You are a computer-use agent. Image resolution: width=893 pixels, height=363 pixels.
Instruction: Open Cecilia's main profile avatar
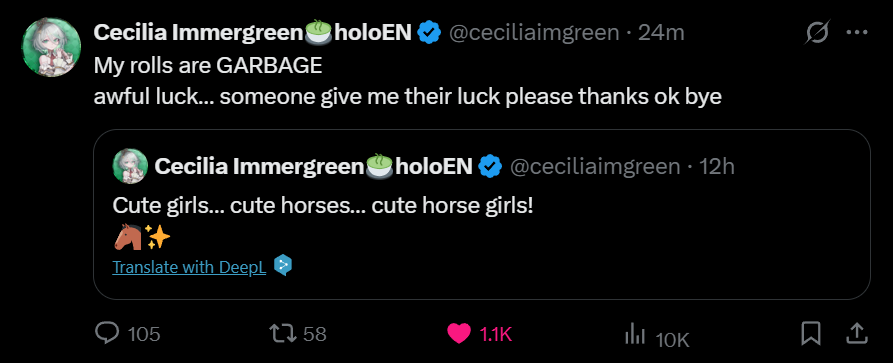(x=51, y=47)
